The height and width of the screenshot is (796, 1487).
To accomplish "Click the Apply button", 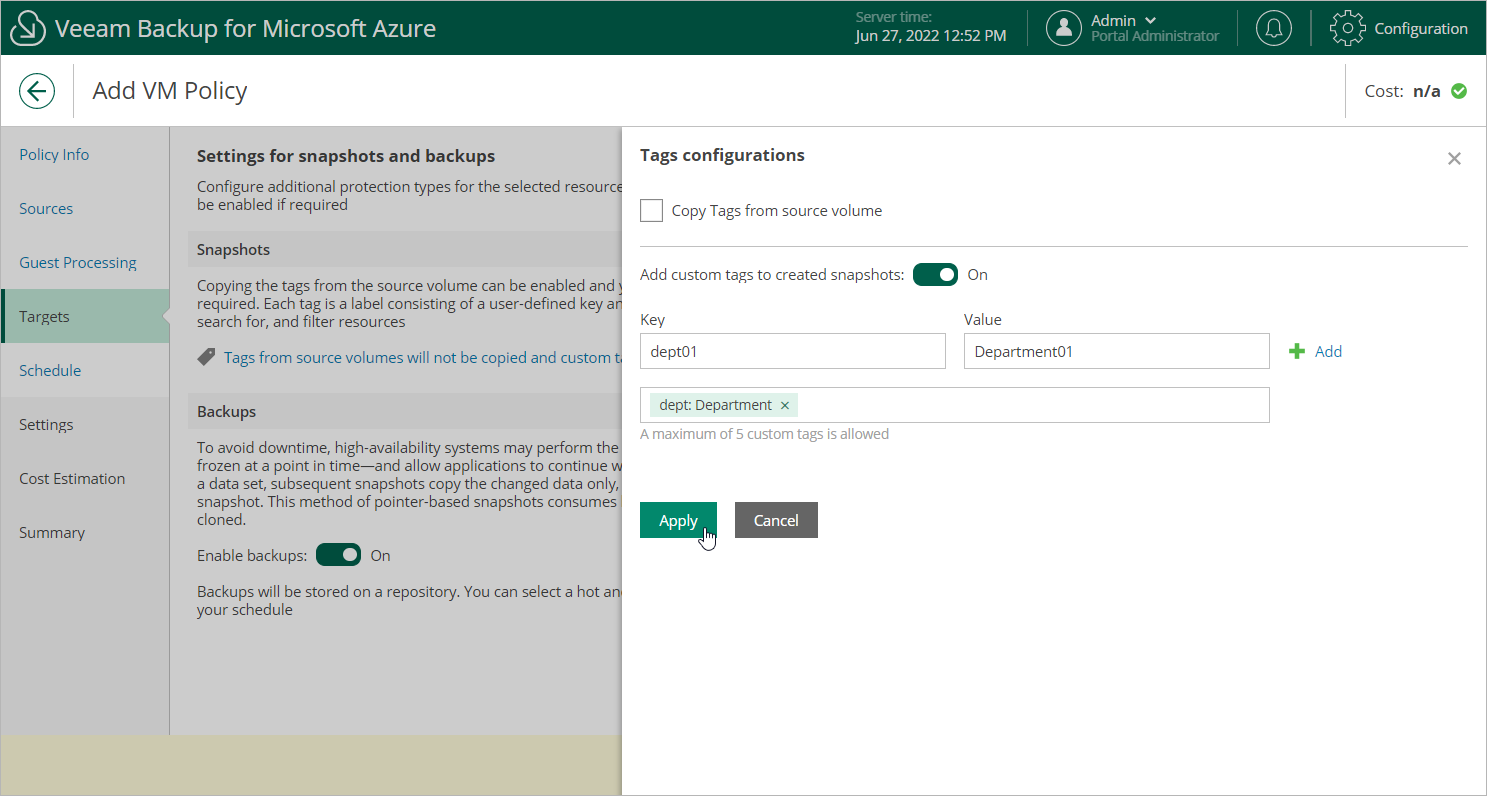I will point(678,520).
